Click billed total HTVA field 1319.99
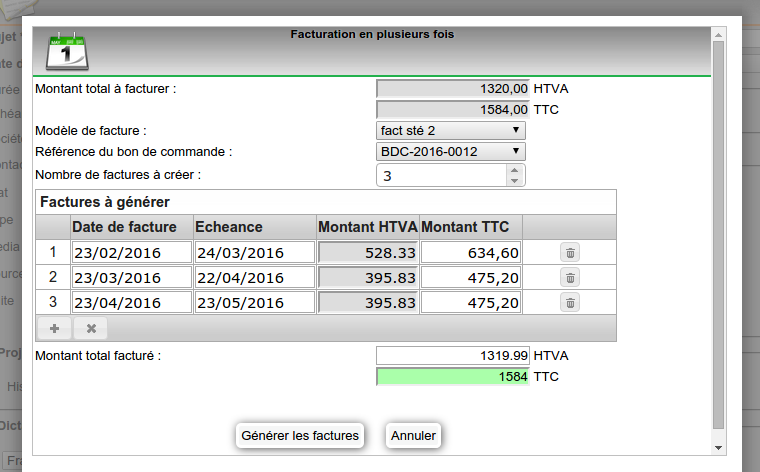The width and height of the screenshot is (760, 472). pos(453,356)
